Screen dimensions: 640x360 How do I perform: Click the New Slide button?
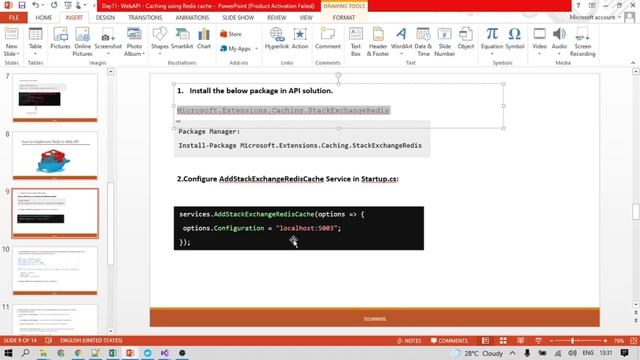pos(11,42)
